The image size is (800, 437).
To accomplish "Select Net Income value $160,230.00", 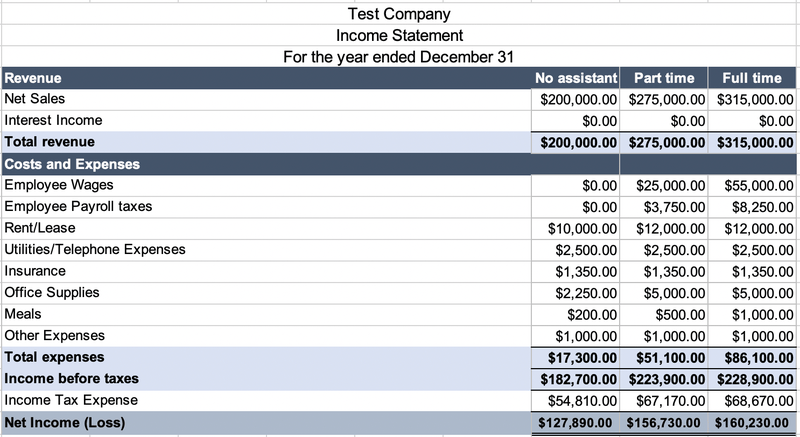I will 752,423.
